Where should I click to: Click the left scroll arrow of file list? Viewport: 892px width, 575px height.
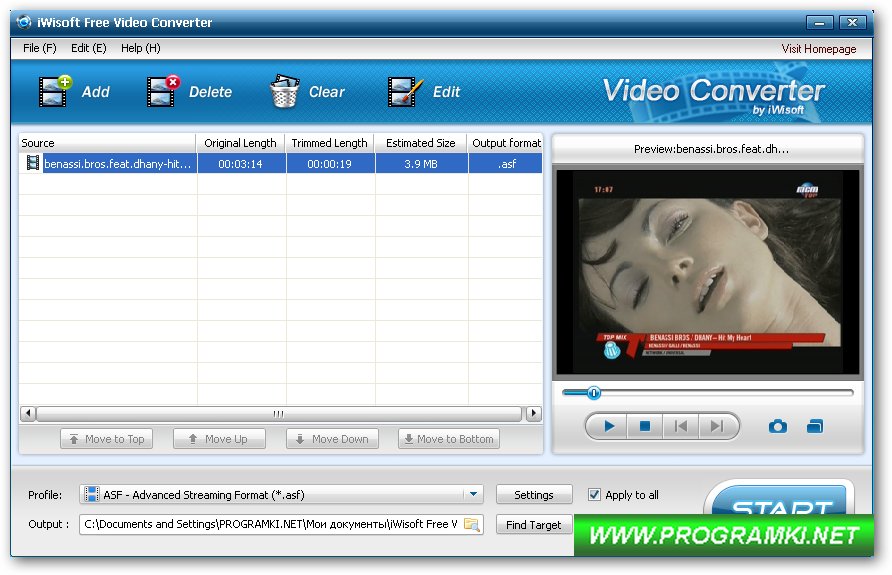(28, 413)
